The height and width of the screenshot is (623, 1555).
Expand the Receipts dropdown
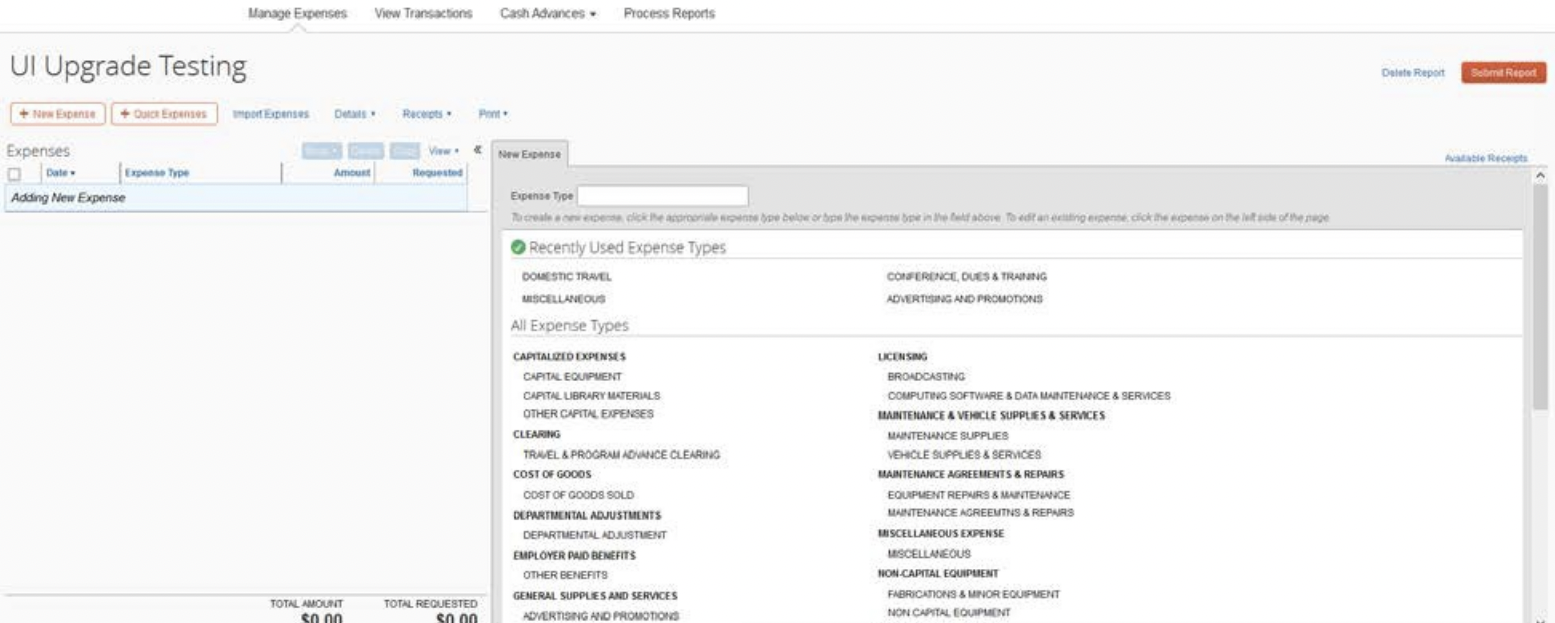[427, 114]
